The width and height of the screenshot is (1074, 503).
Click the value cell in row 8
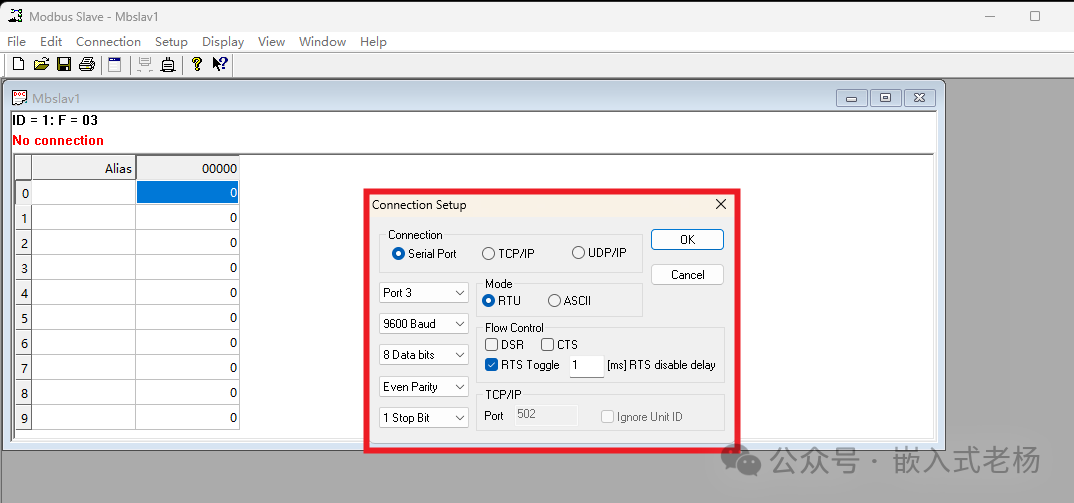[x=188, y=393]
